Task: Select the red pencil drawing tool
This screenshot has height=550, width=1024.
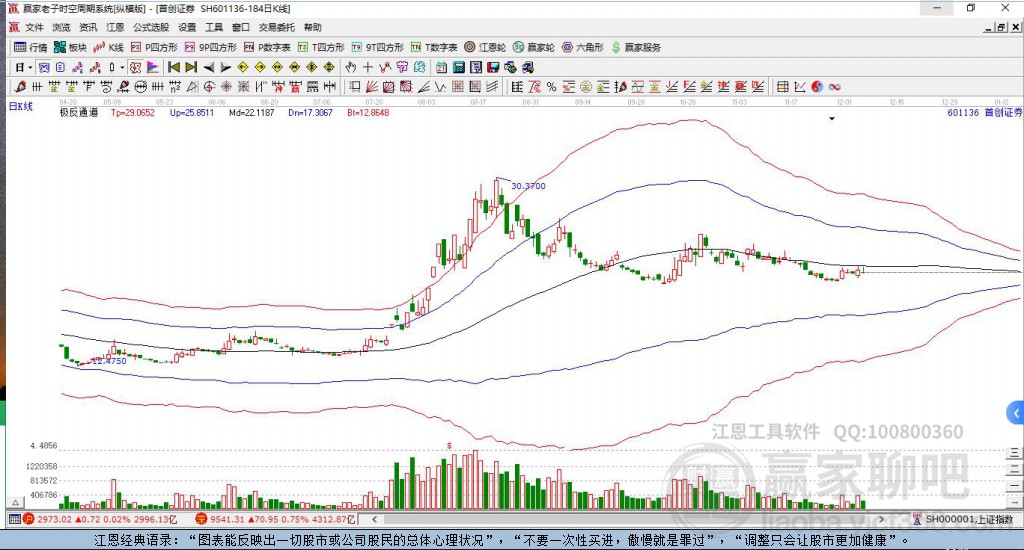Action: pyautogui.click(x=20, y=87)
